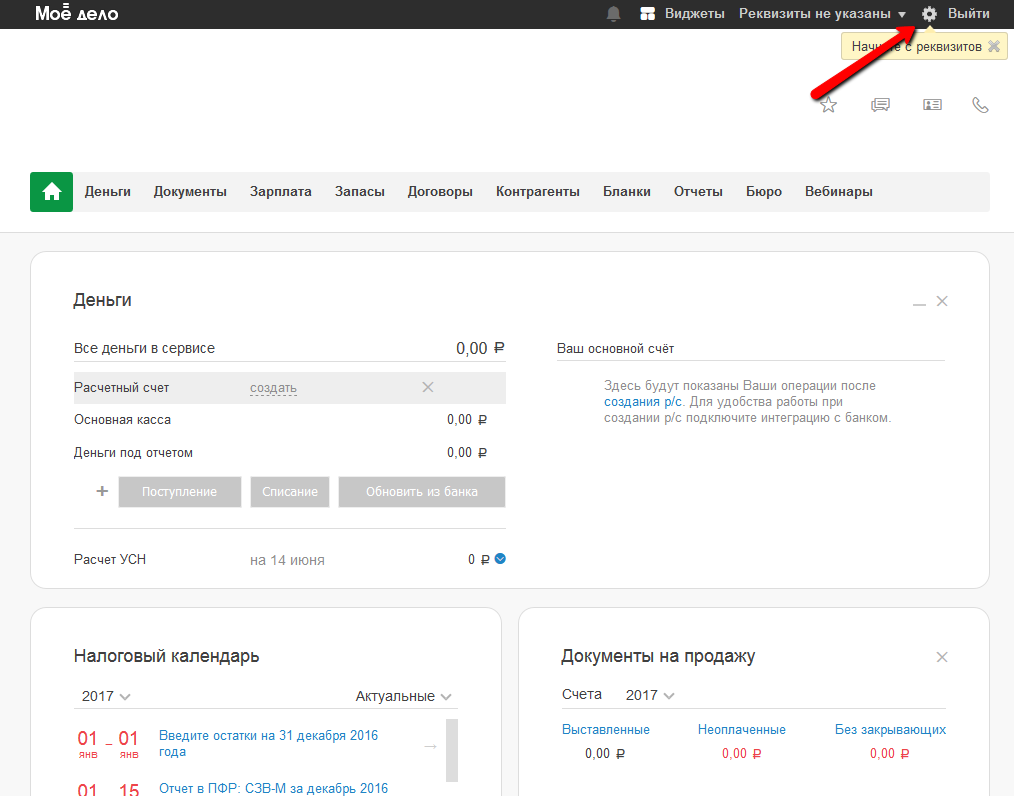The image size is (1014, 796).
Task: Open the Деньги menu
Action: (x=107, y=192)
